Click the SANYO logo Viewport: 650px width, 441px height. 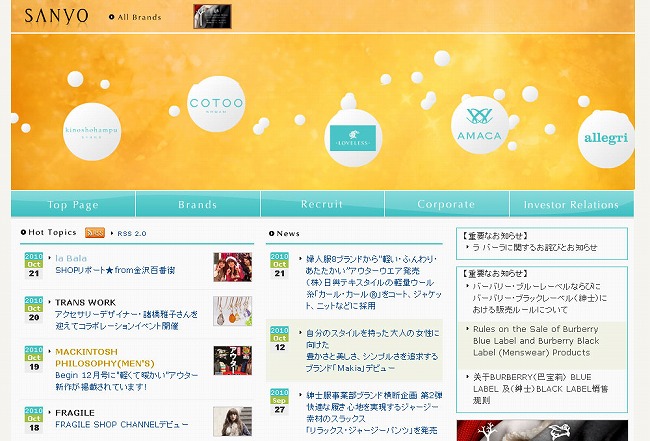[56, 16]
